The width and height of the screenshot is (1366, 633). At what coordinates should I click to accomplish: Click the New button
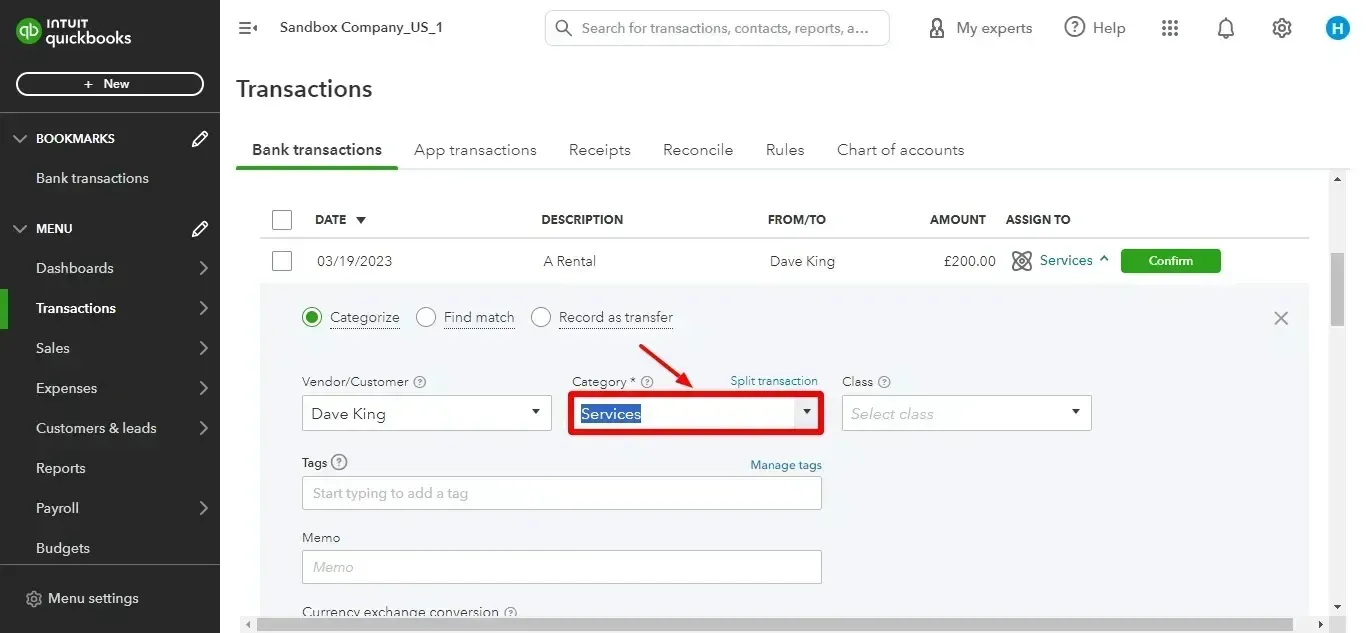(110, 84)
